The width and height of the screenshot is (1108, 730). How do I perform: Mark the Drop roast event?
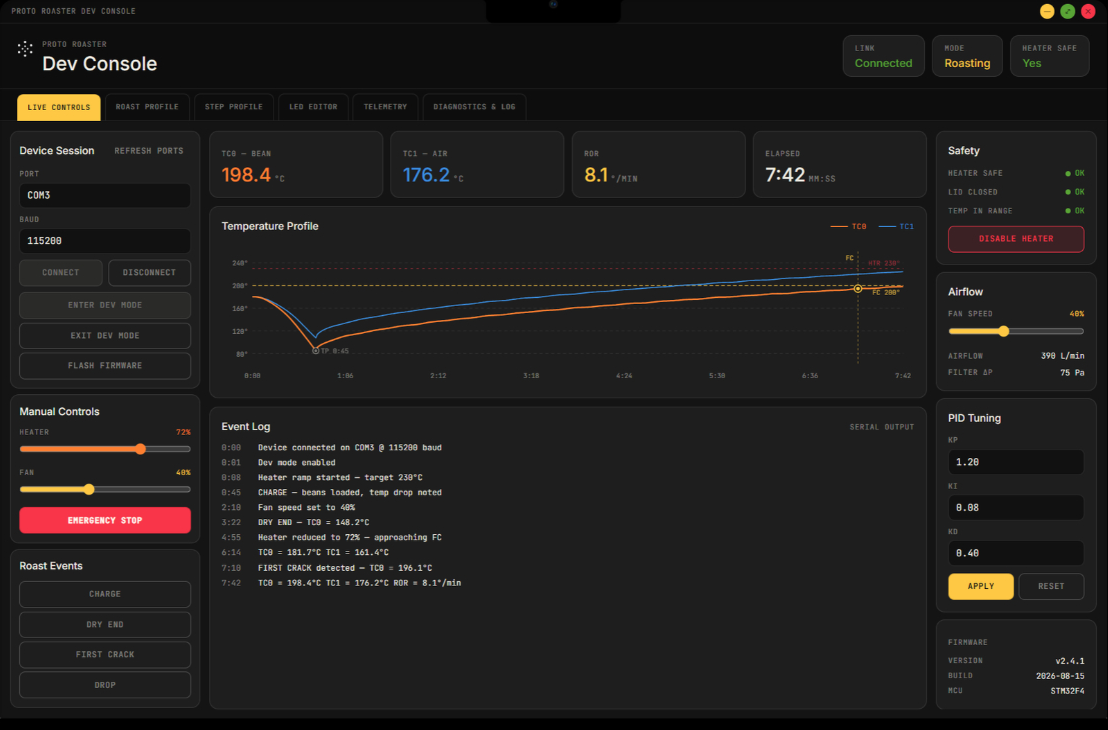[105, 685]
